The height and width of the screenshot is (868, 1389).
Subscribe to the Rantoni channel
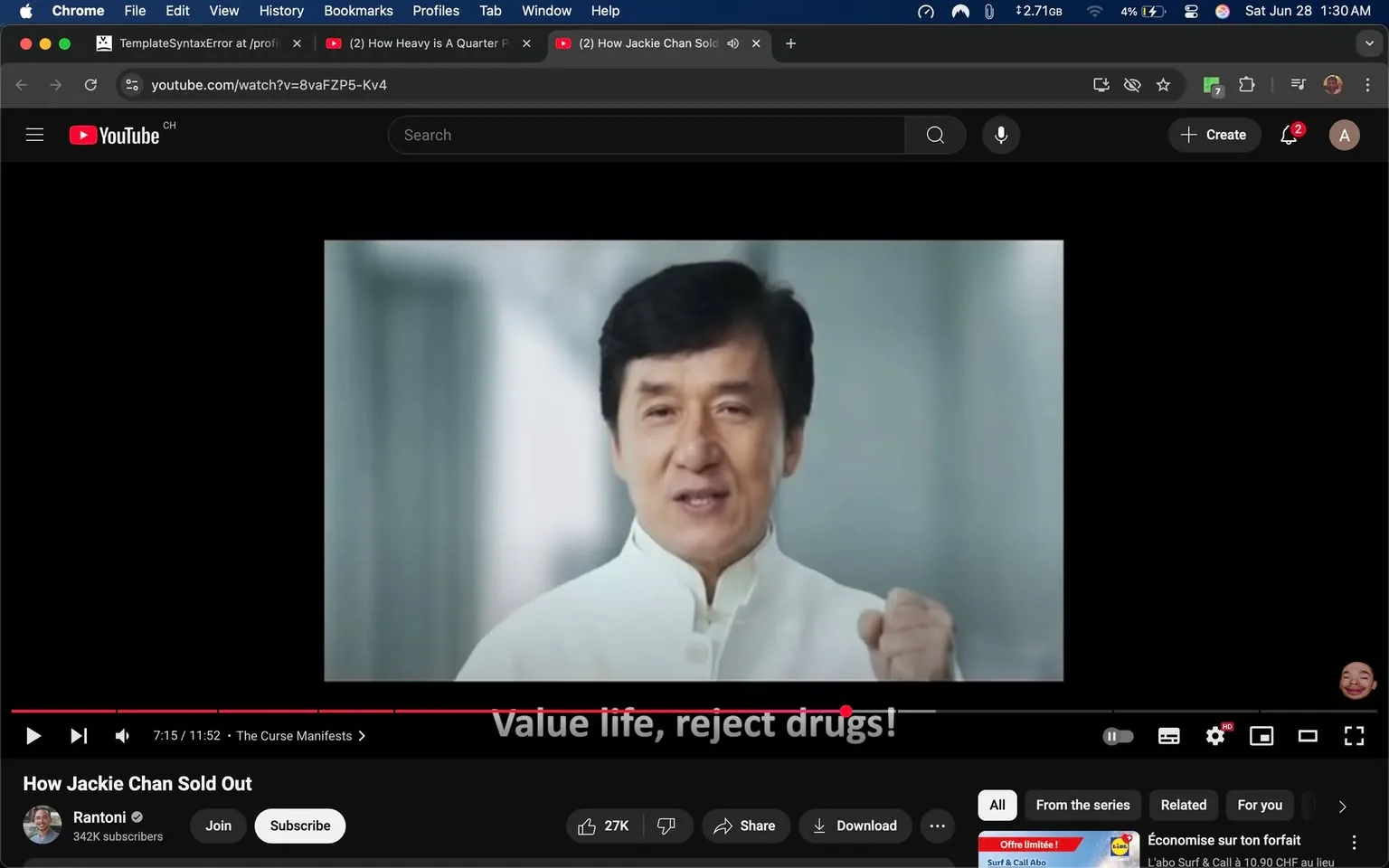coord(299,826)
